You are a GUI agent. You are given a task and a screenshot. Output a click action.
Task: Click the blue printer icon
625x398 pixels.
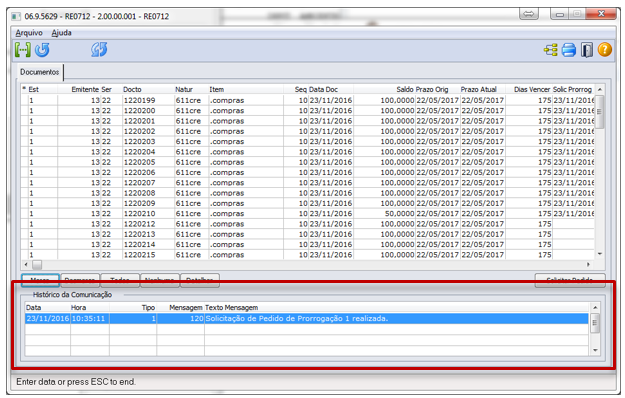point(569,50)
